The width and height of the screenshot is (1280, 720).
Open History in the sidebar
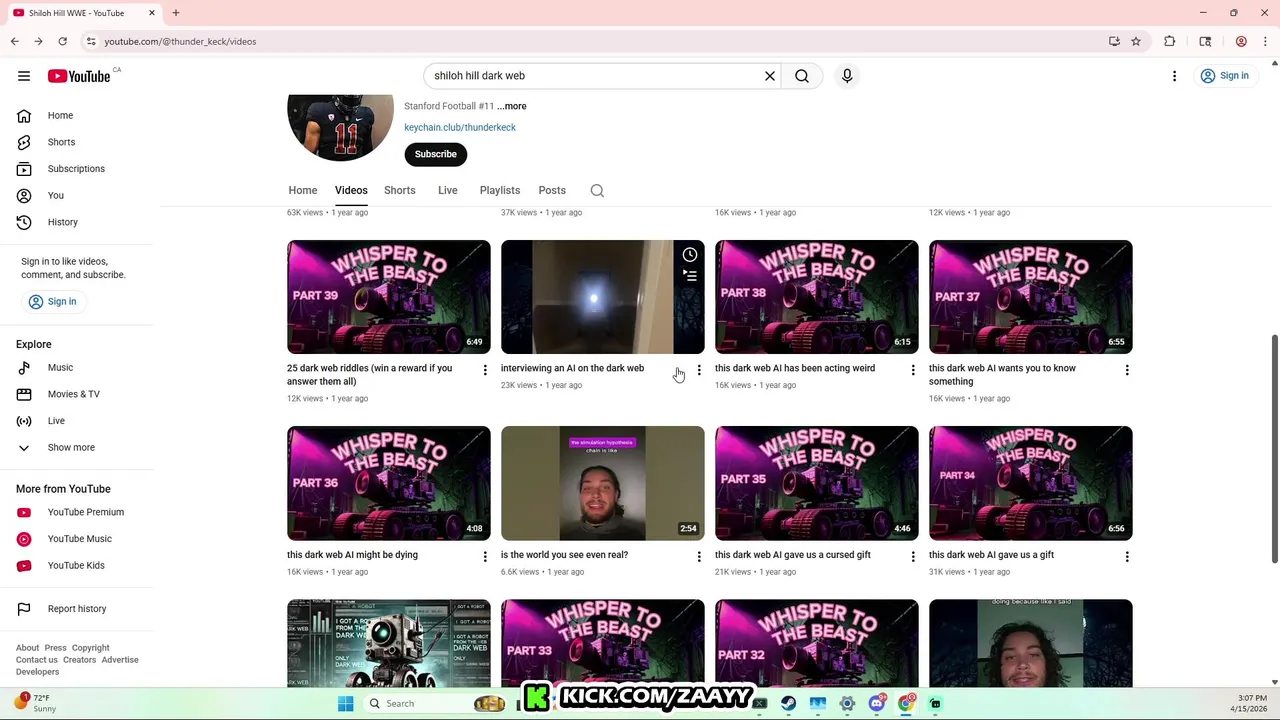click(62, 222)
